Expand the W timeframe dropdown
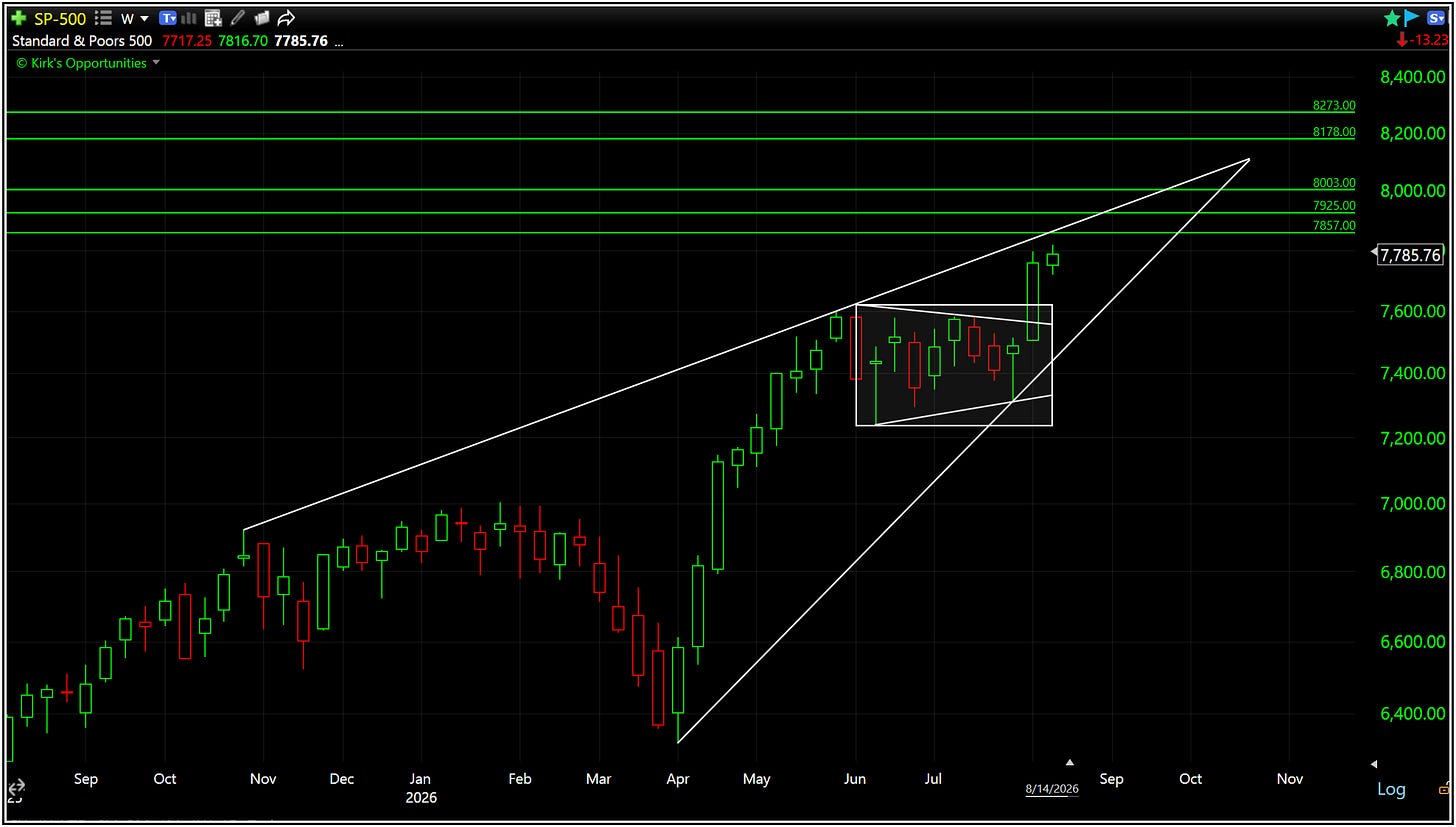This screenshot has width=1456, height=827. coord(135,18)
